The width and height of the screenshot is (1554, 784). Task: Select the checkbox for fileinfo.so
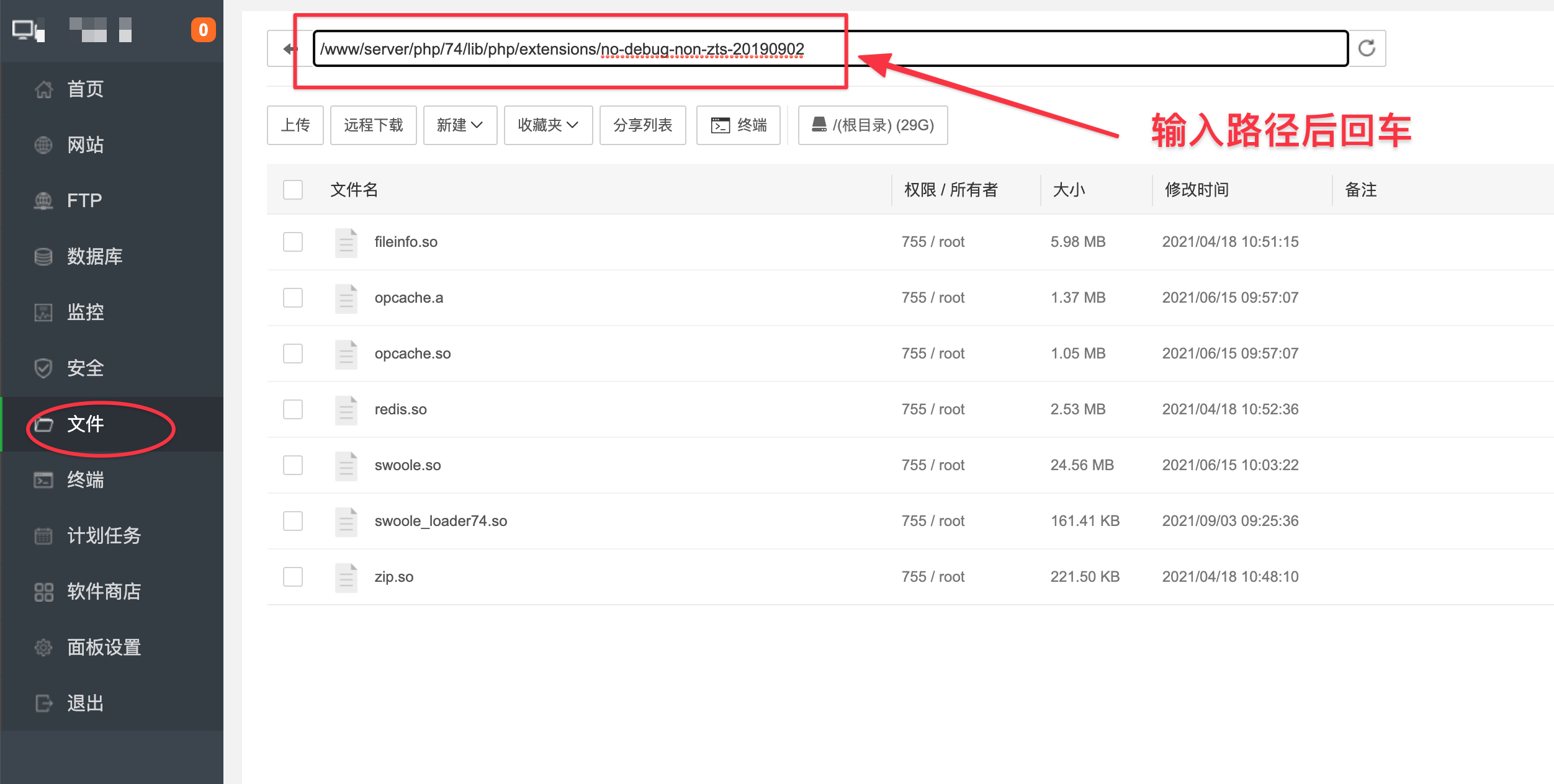tap(293, 242)
